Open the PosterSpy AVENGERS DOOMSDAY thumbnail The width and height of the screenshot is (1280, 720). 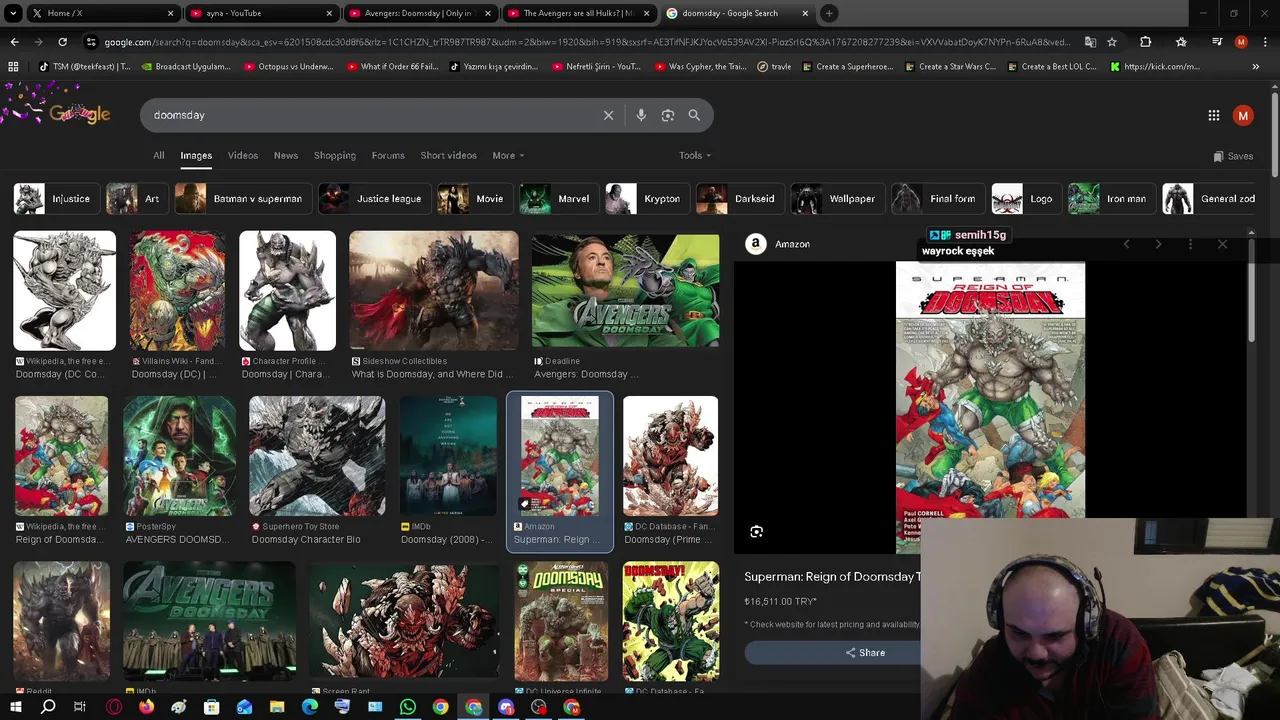coord(179,456)
